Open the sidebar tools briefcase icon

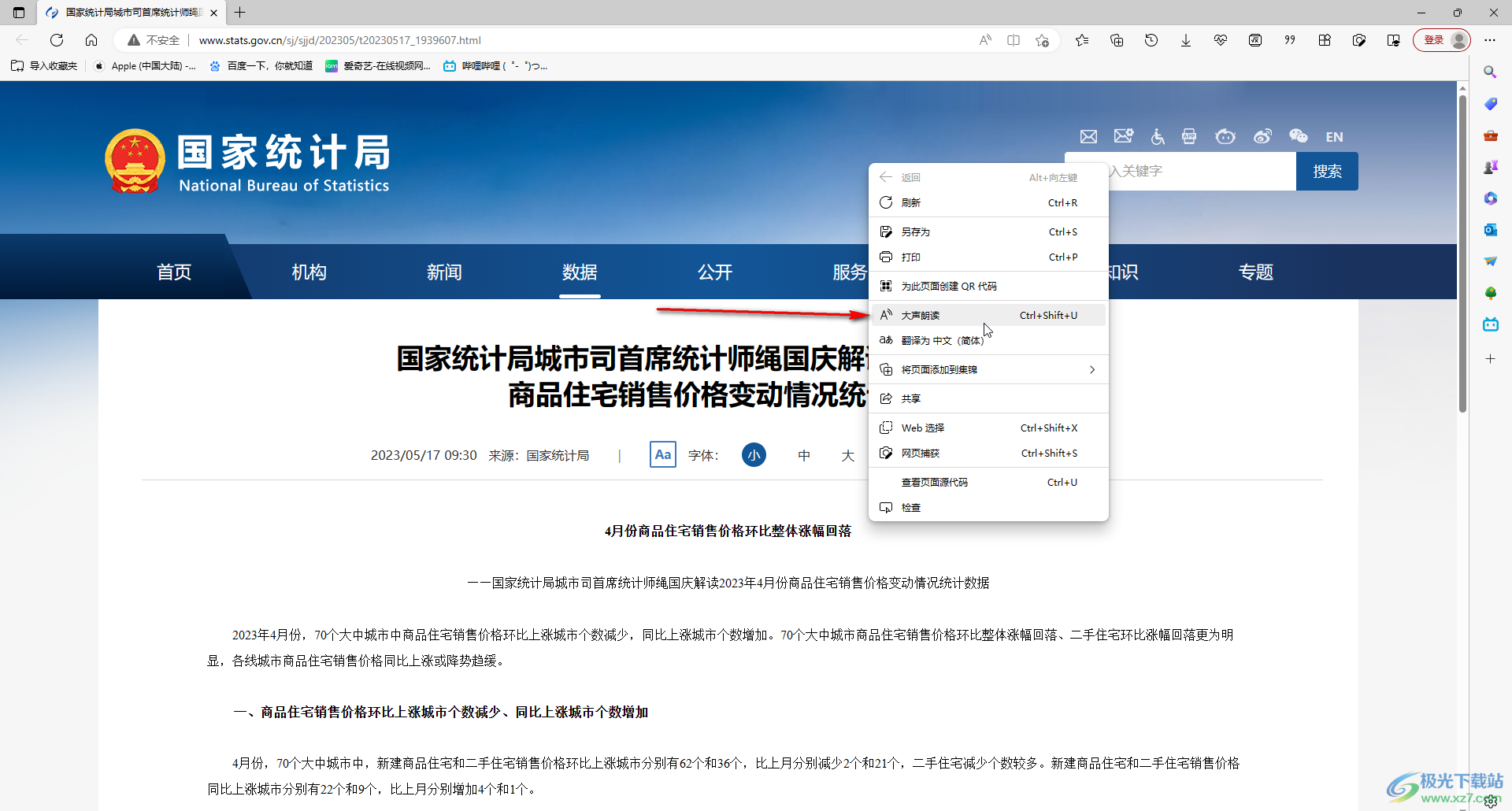point(1490,135)
